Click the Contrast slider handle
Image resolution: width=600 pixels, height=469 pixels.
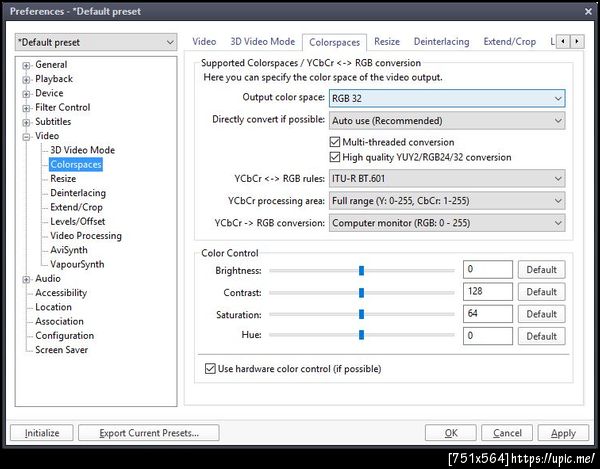click(x=361, y=293)
